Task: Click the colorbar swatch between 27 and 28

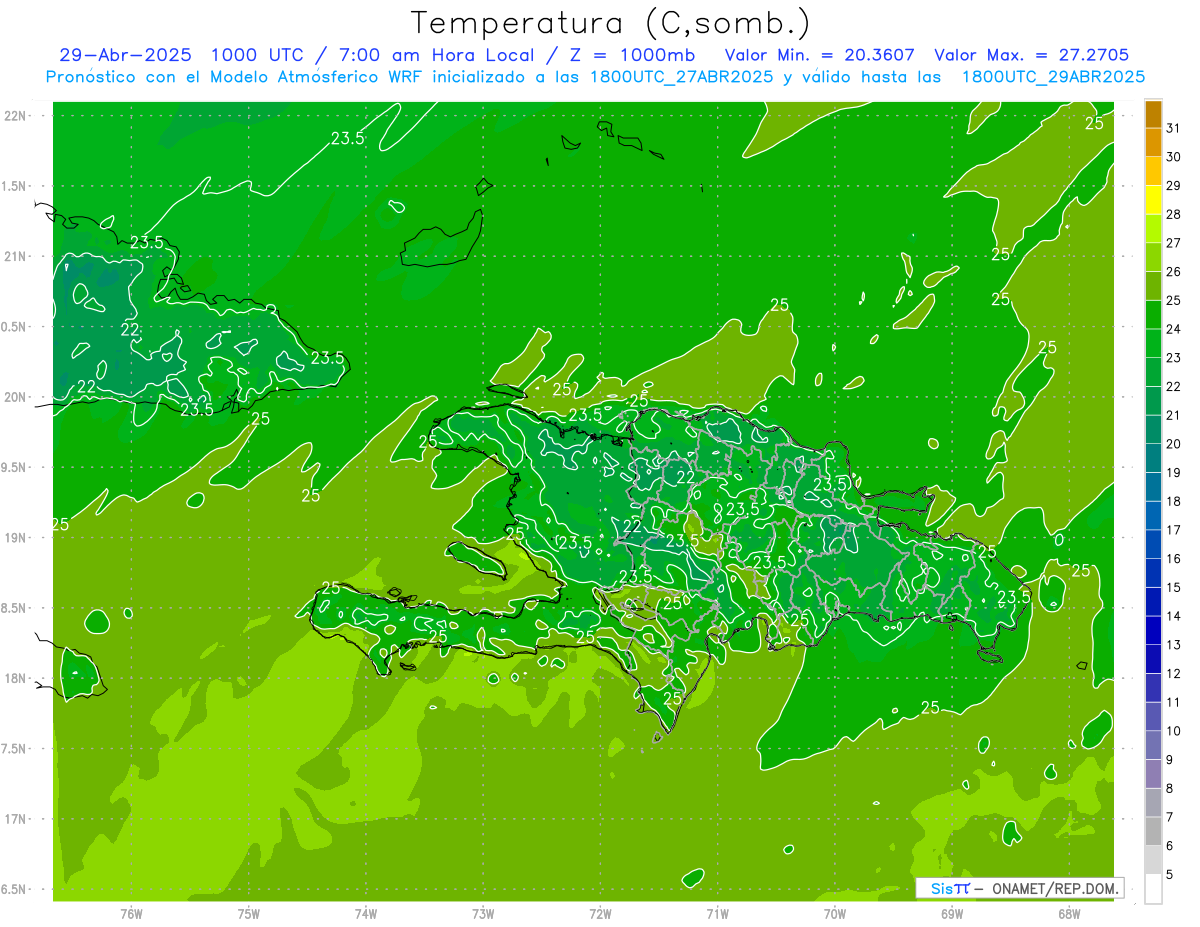Action: click(1153, 229)
